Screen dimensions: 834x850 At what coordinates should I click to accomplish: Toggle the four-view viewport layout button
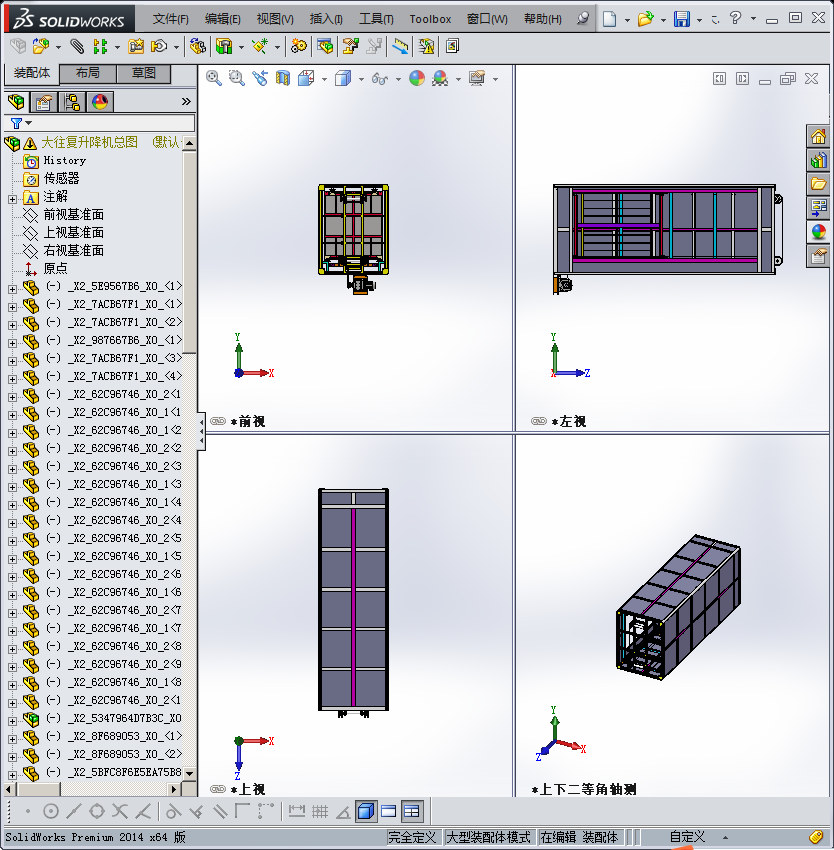[x=411, y=811]
